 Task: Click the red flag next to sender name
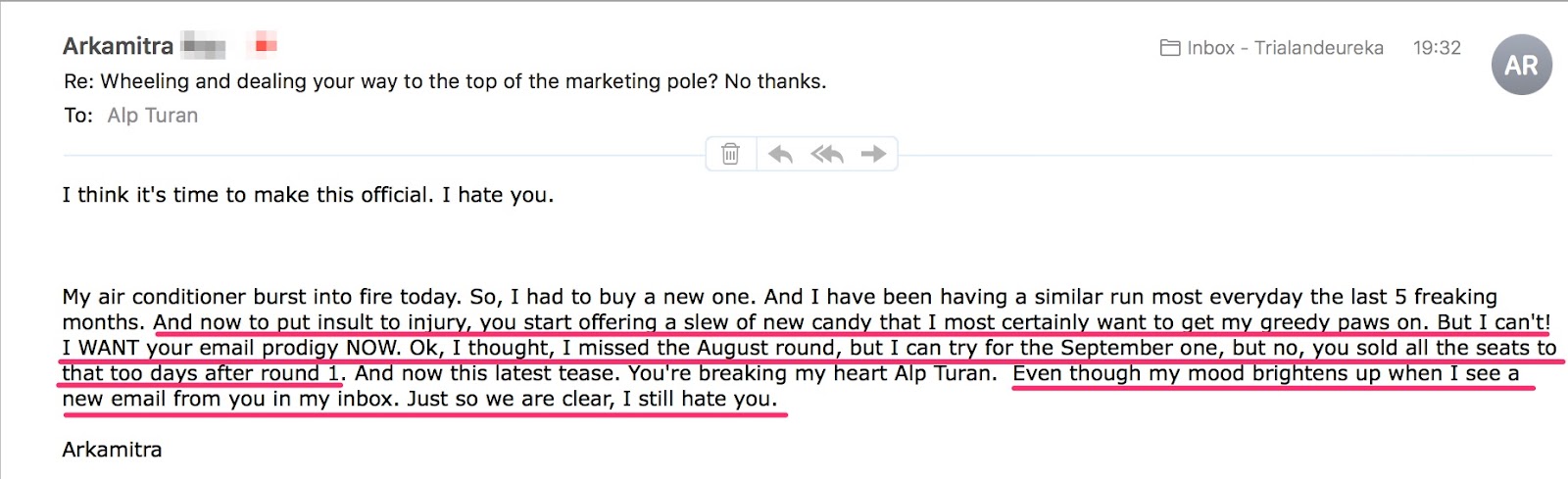(x=266, y=45)
